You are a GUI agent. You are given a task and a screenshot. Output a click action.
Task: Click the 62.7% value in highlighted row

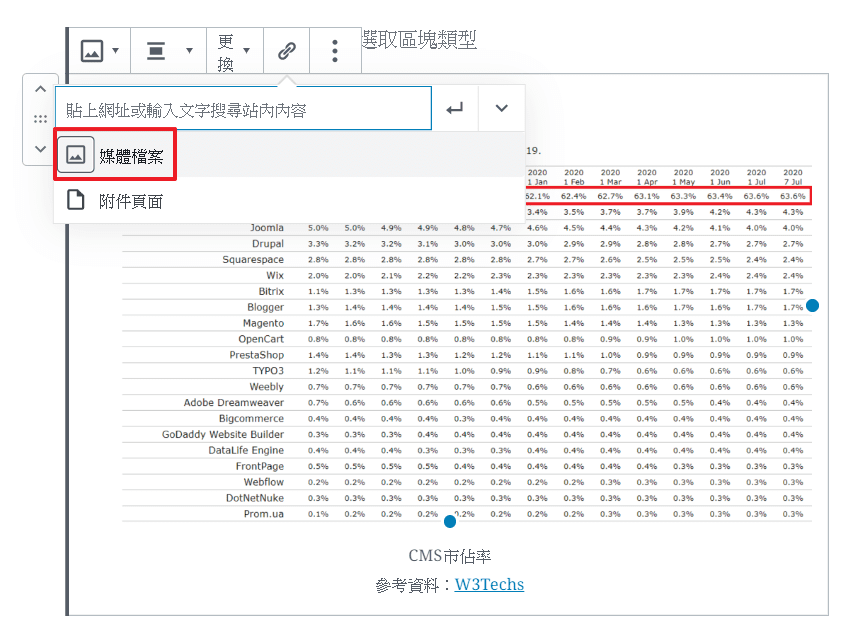point(610,196)
